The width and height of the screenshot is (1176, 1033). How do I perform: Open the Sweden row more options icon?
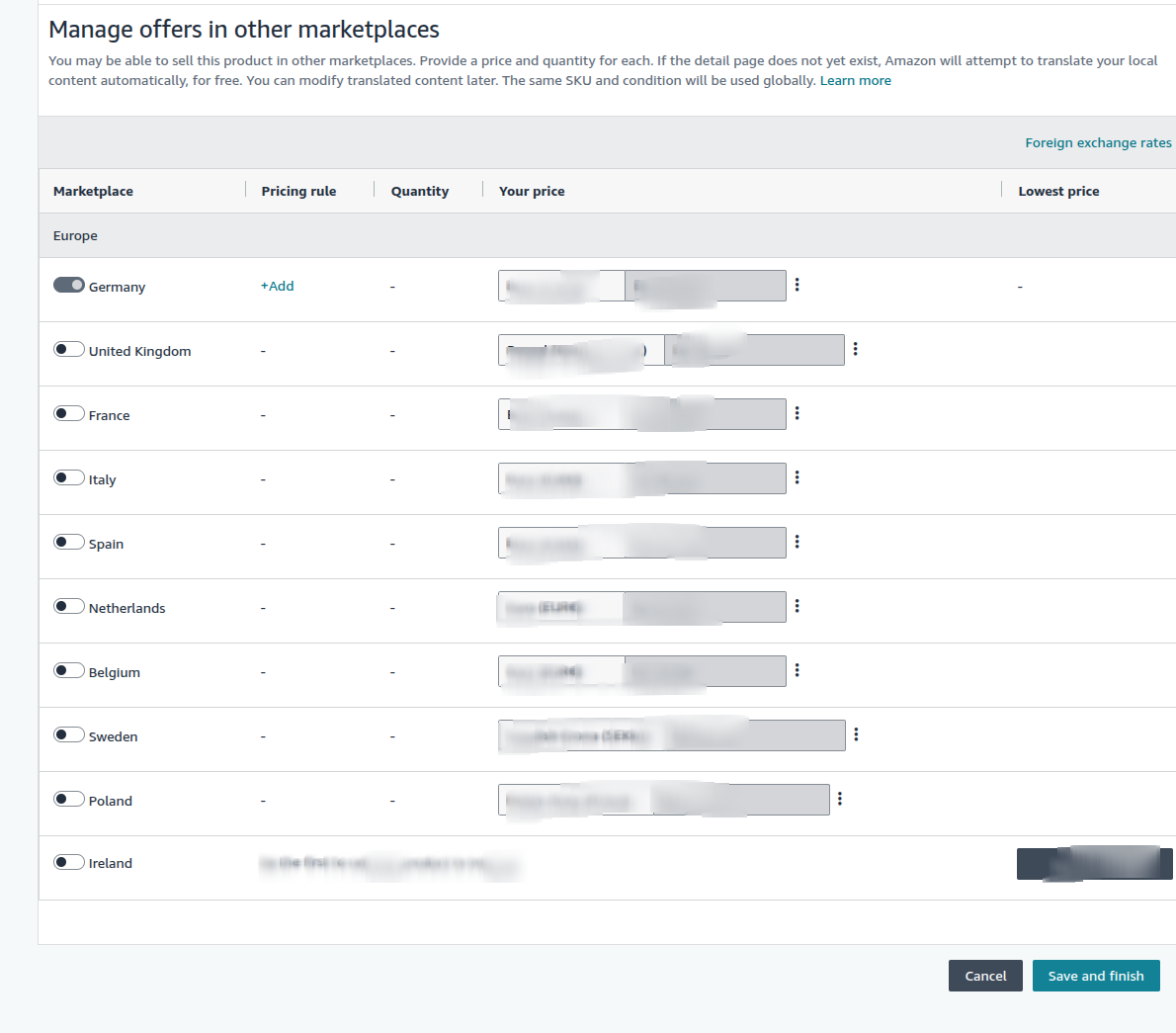click(856, 734)
